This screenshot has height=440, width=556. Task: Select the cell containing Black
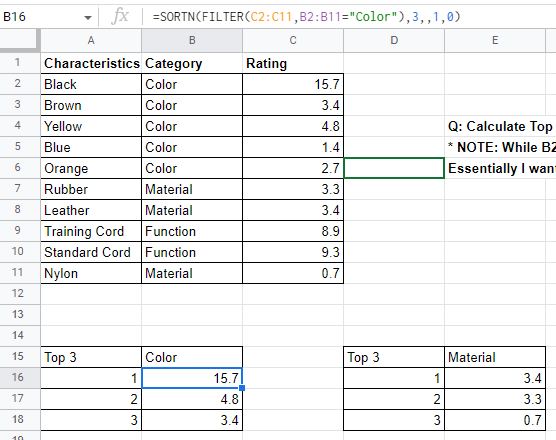(91, 84)
